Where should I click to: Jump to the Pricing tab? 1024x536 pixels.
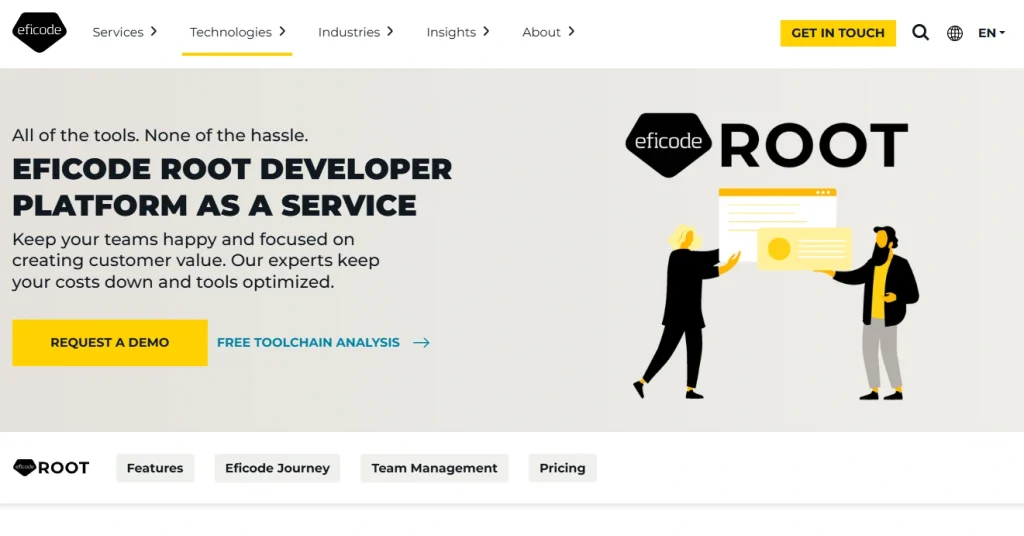[x=562, y=468]
